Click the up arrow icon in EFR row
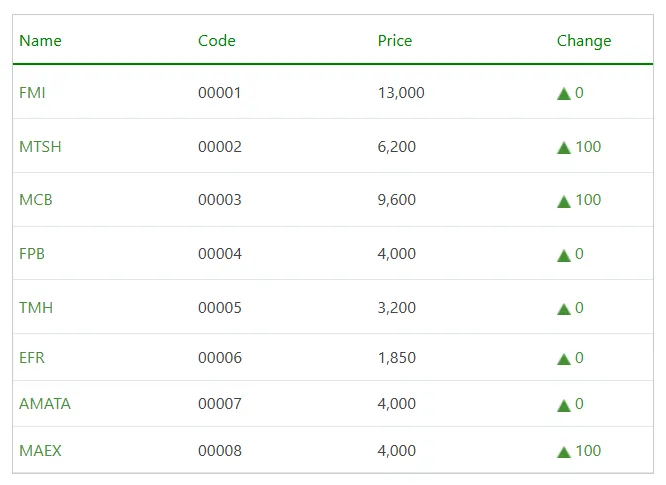Image resolution: width=666 pixels, height=485 pixels. (564, 359)
